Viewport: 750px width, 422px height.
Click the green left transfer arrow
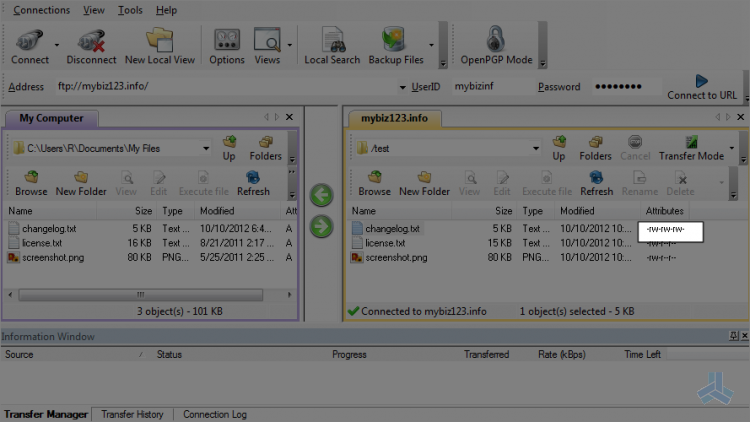pyautogui.click(x=321, y=195)
